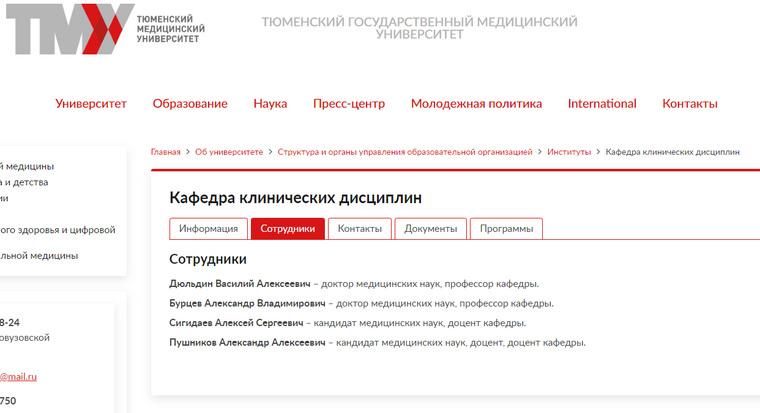Open the Молодежная политика menu

(x=476, y=103)
